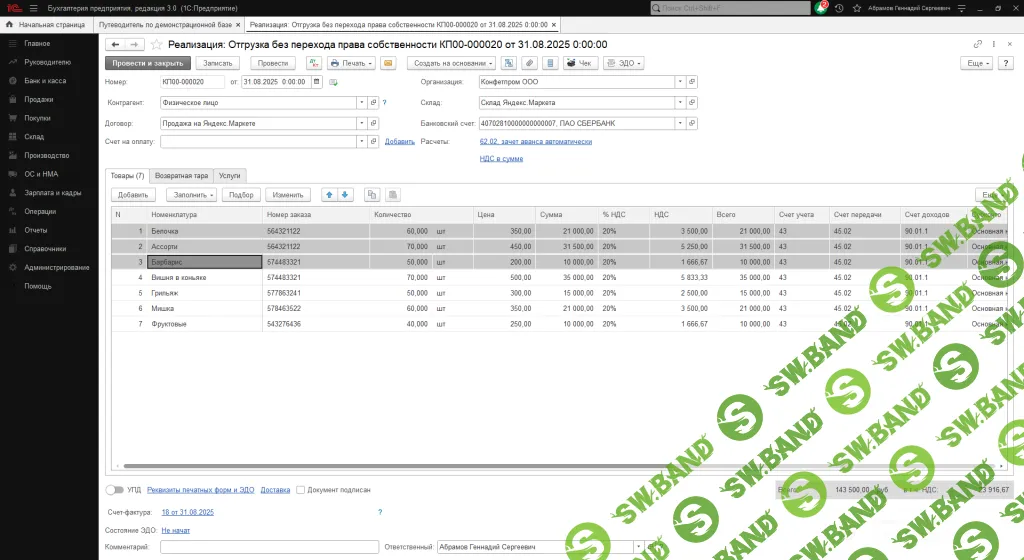Open the history clock icon in title bar
The width and height of the screenshot is (1024, 560).
pyautogui.click(x=838, y=8)
